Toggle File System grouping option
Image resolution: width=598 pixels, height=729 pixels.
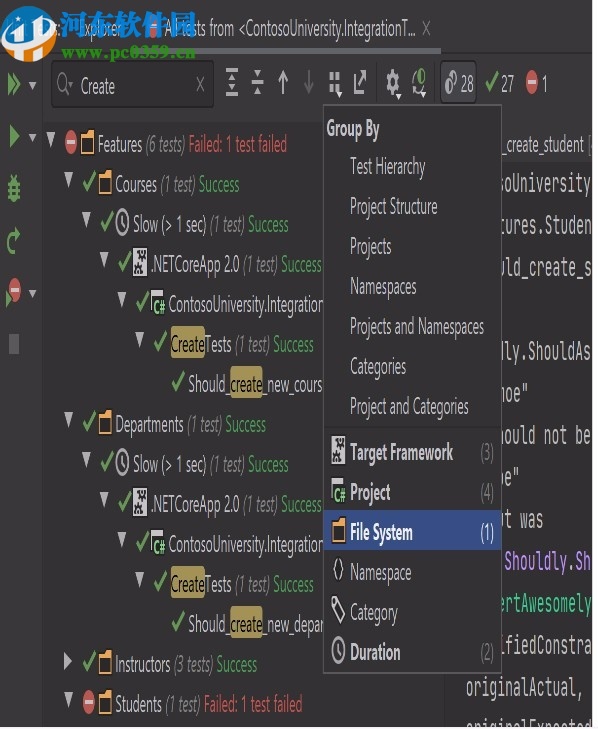click(x=412, y=531)
